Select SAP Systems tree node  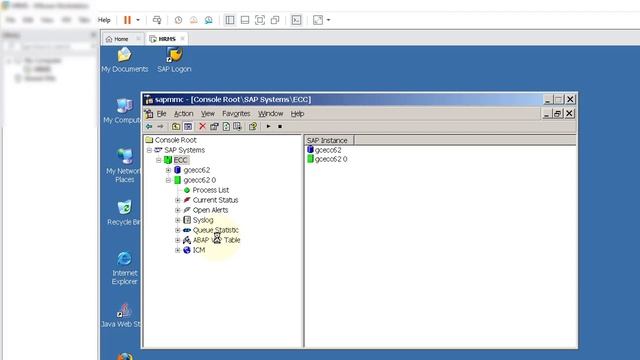coord(184,150)
